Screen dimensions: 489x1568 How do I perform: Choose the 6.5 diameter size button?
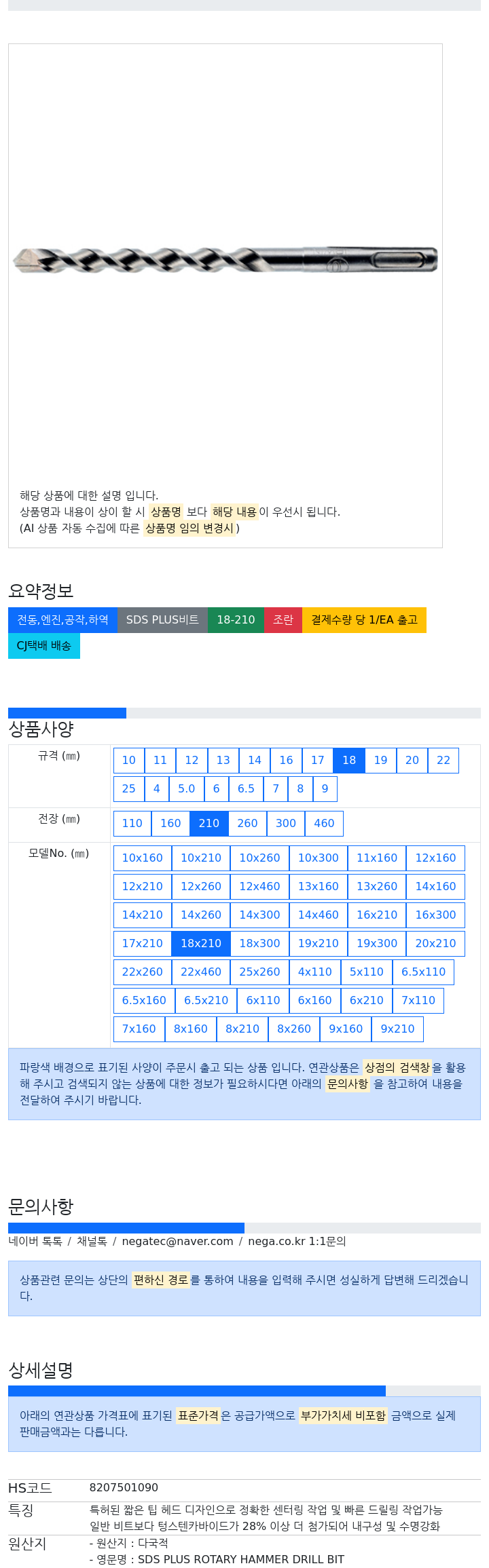tap(246, 789)
